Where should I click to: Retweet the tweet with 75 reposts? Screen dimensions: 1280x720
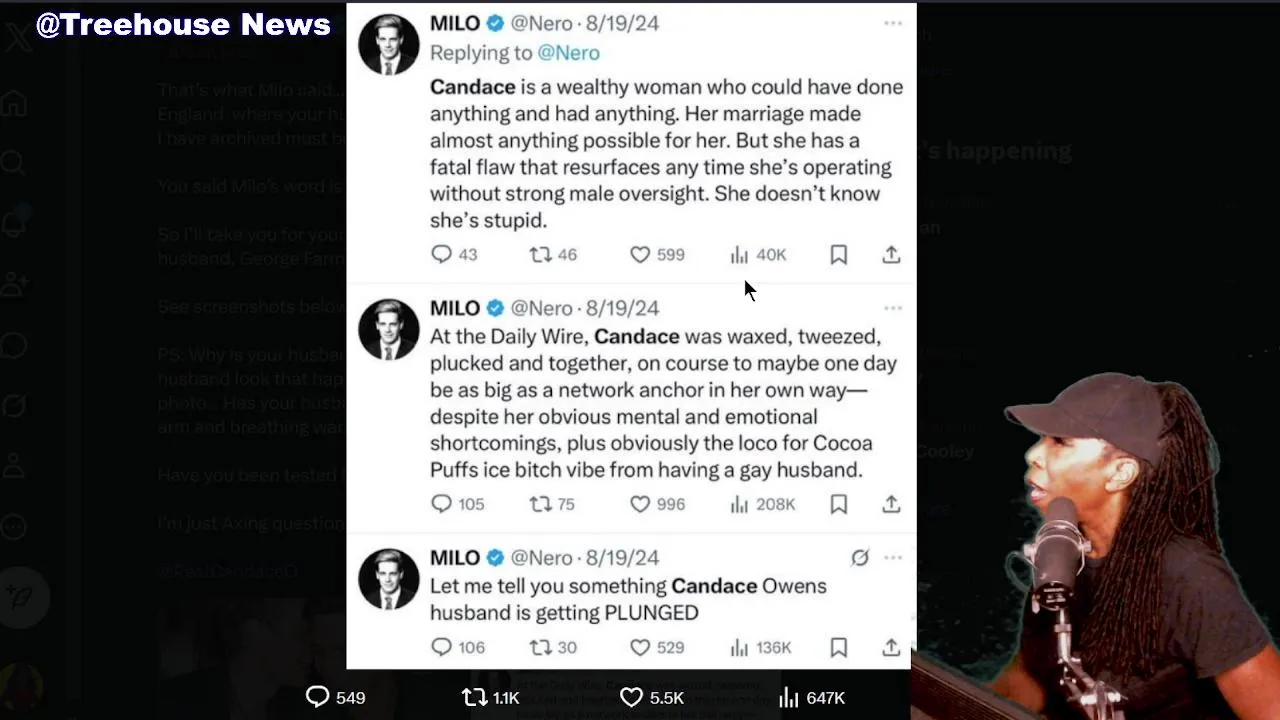click(x=540, y=504)
